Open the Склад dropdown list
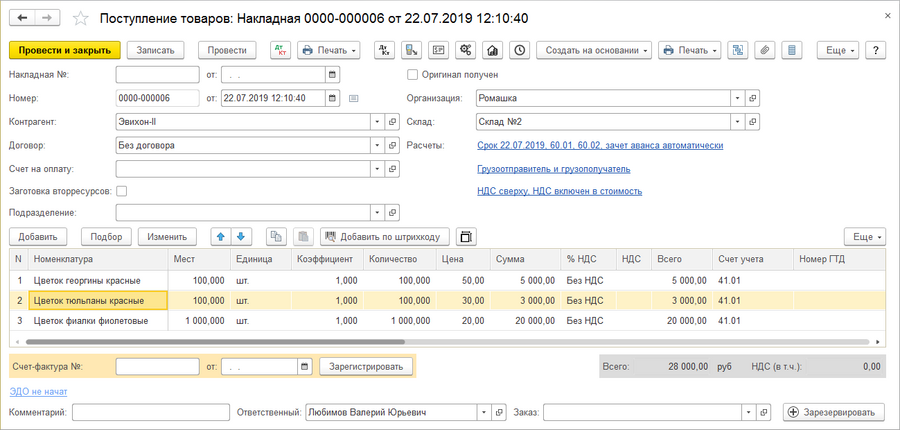900x430 pixels. click(737, 121)
